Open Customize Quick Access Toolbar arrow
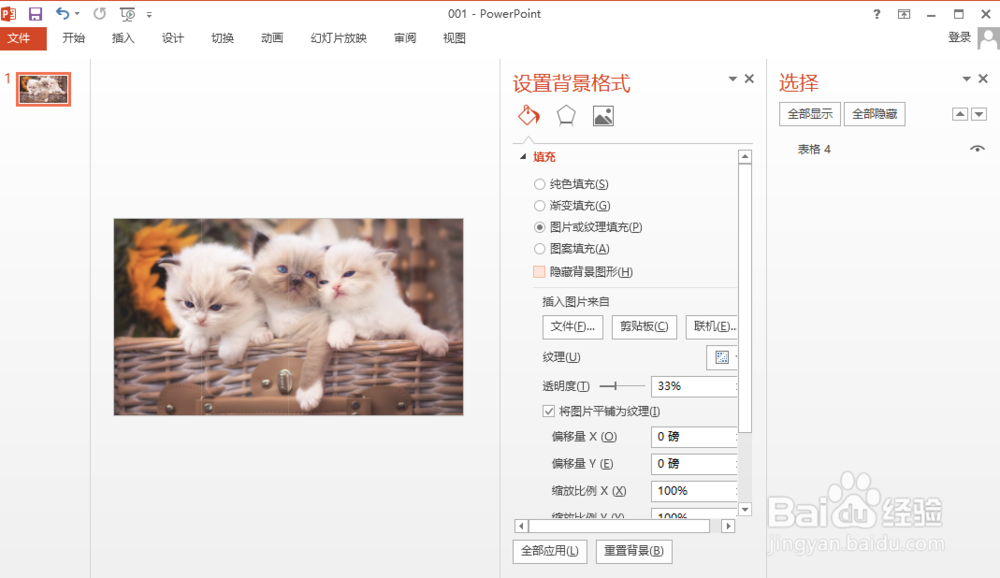Screen dimensions: 1000x578 point(149,14)
